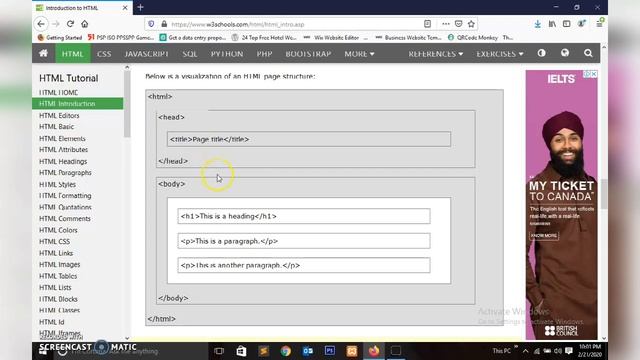Open the Library icon in Firefox toolbar

pyautogui.click(x=552, y=24)
